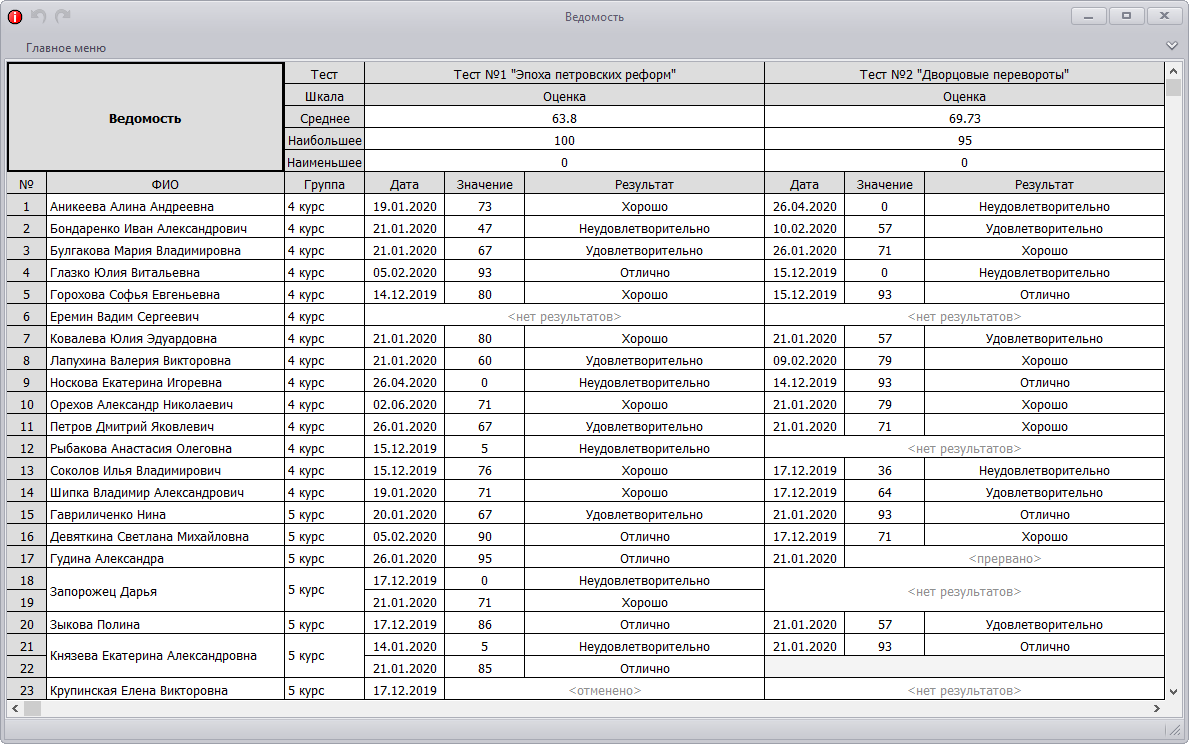Click row number 12

click(27, 447)
